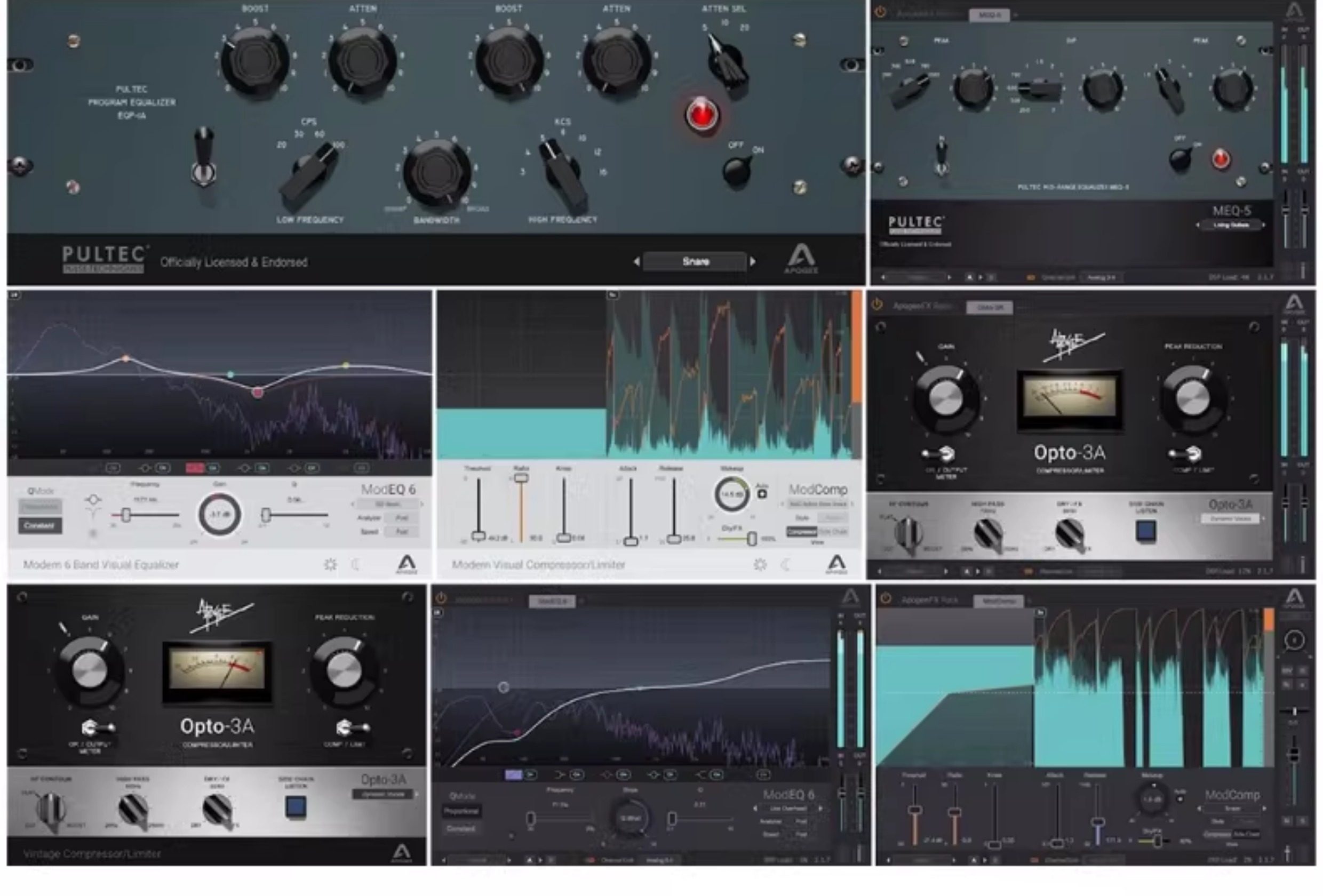
Task: Click the sun icon in the light ModEQ 6 footer
Action: click(330, 564)
